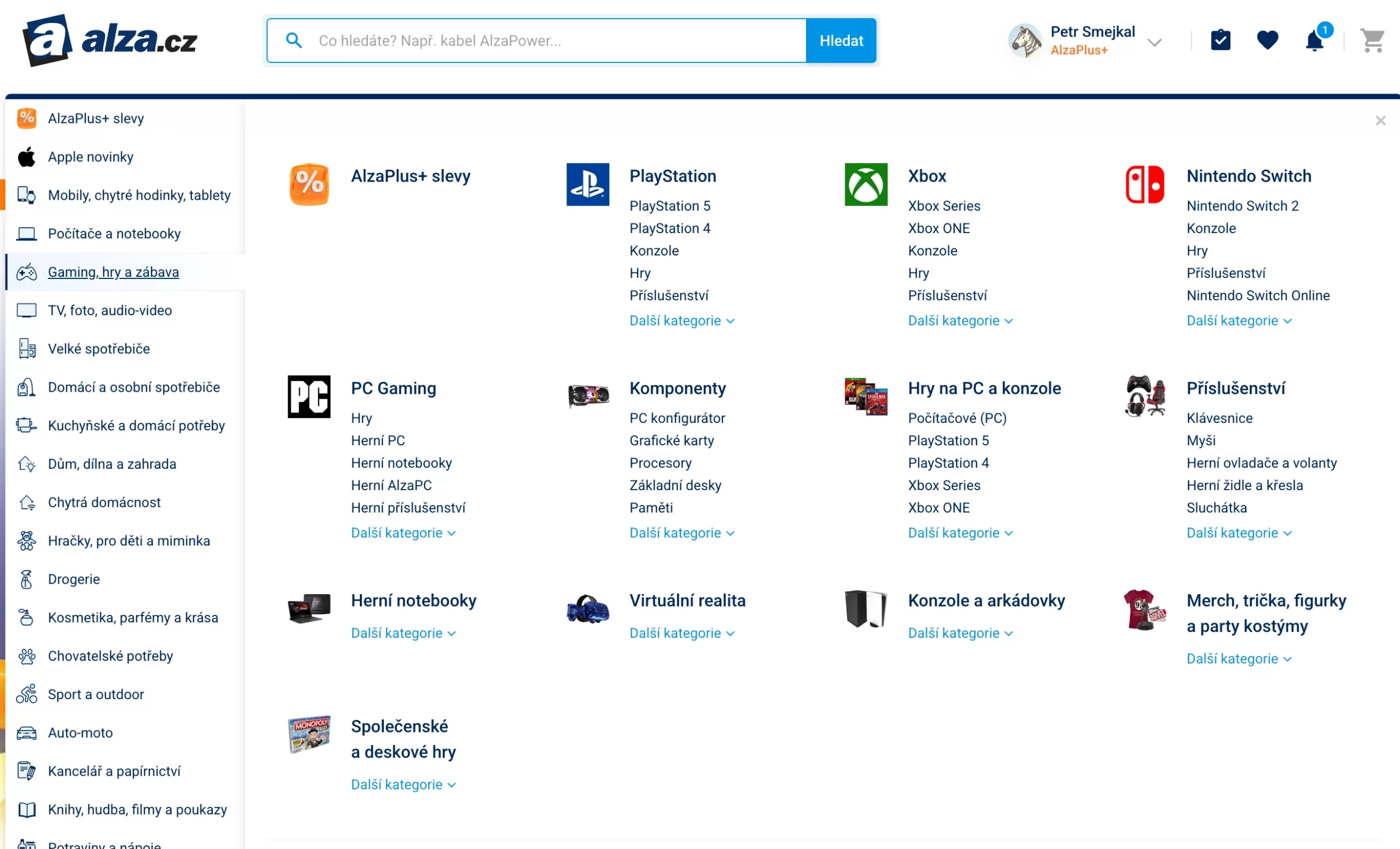This screenshot has width=1400, height=849.
Task: Expand Další kategorie under Komponenty
Action: pyautogui.click(x=681, y=533)
